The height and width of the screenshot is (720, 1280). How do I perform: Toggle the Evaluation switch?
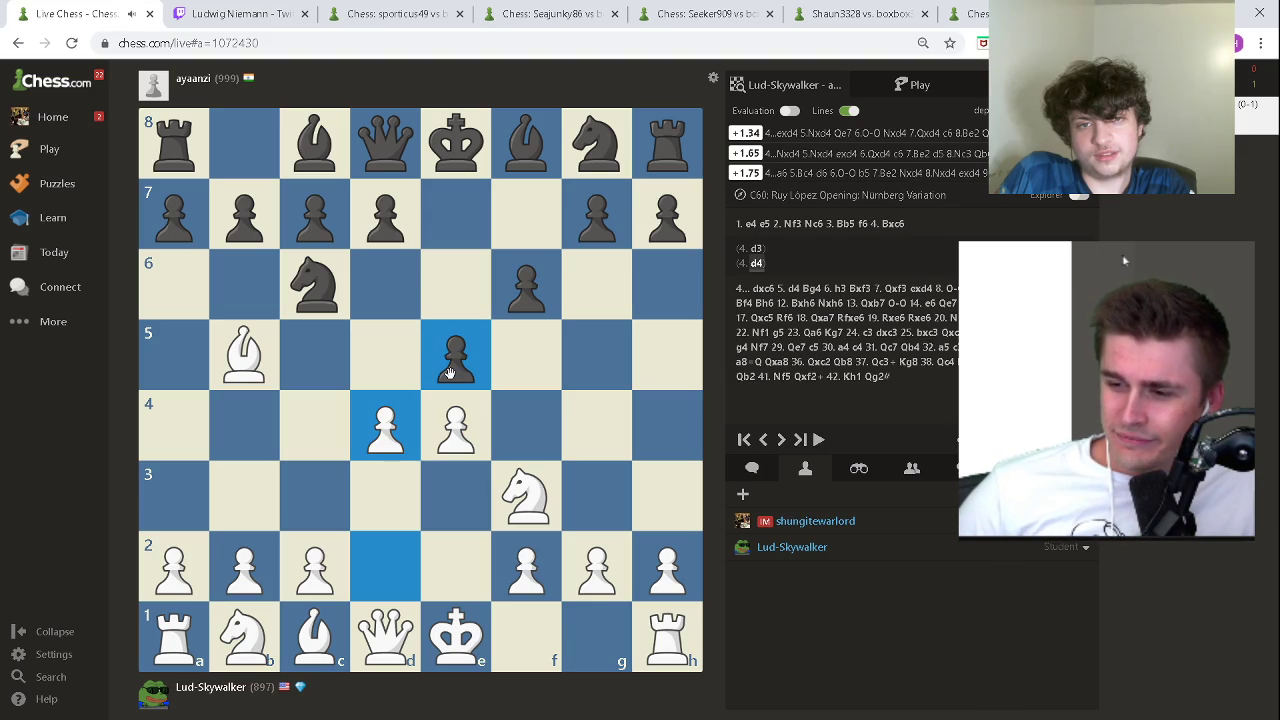[x=790, y=111]
